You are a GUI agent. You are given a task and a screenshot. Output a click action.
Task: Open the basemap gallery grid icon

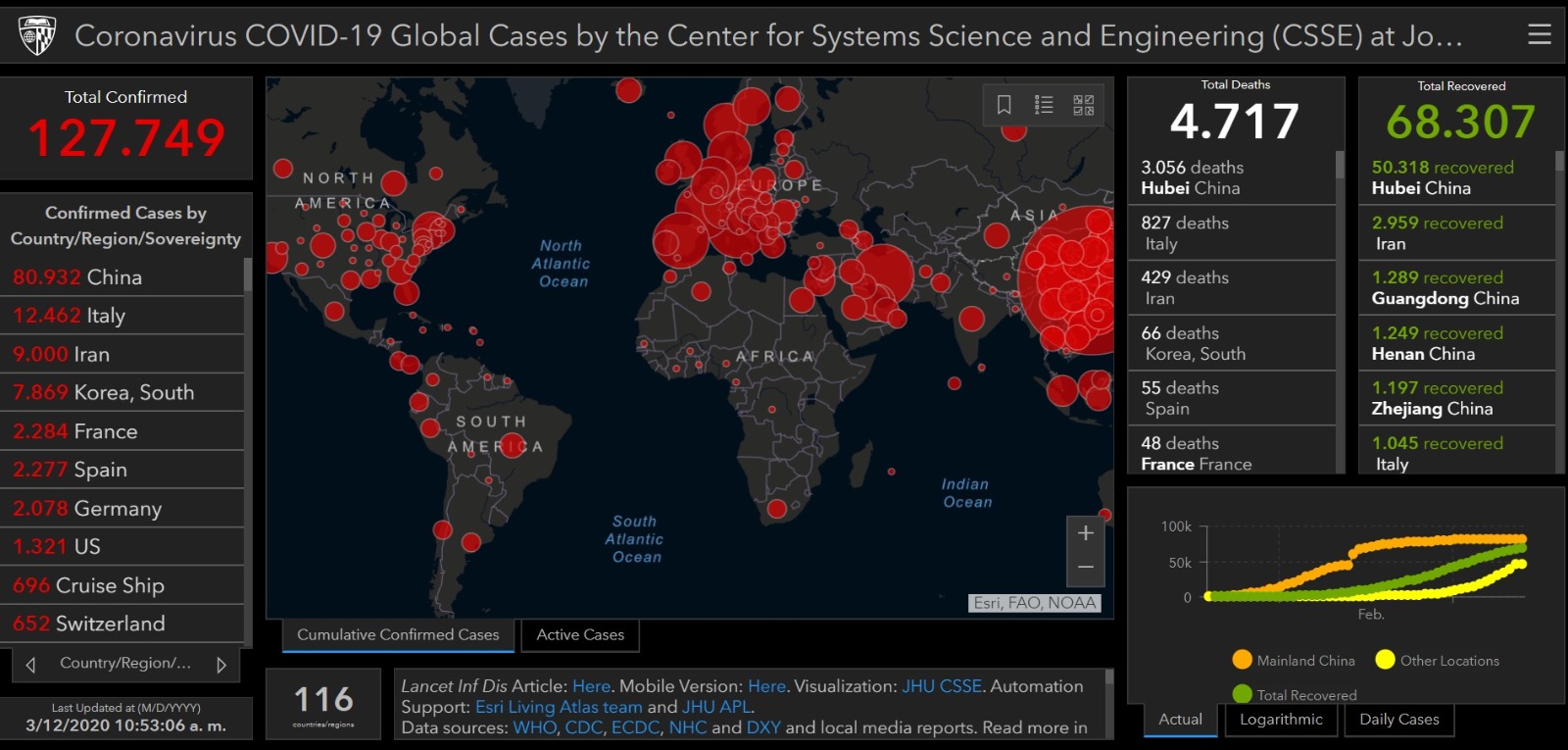tap(1083, 105)
